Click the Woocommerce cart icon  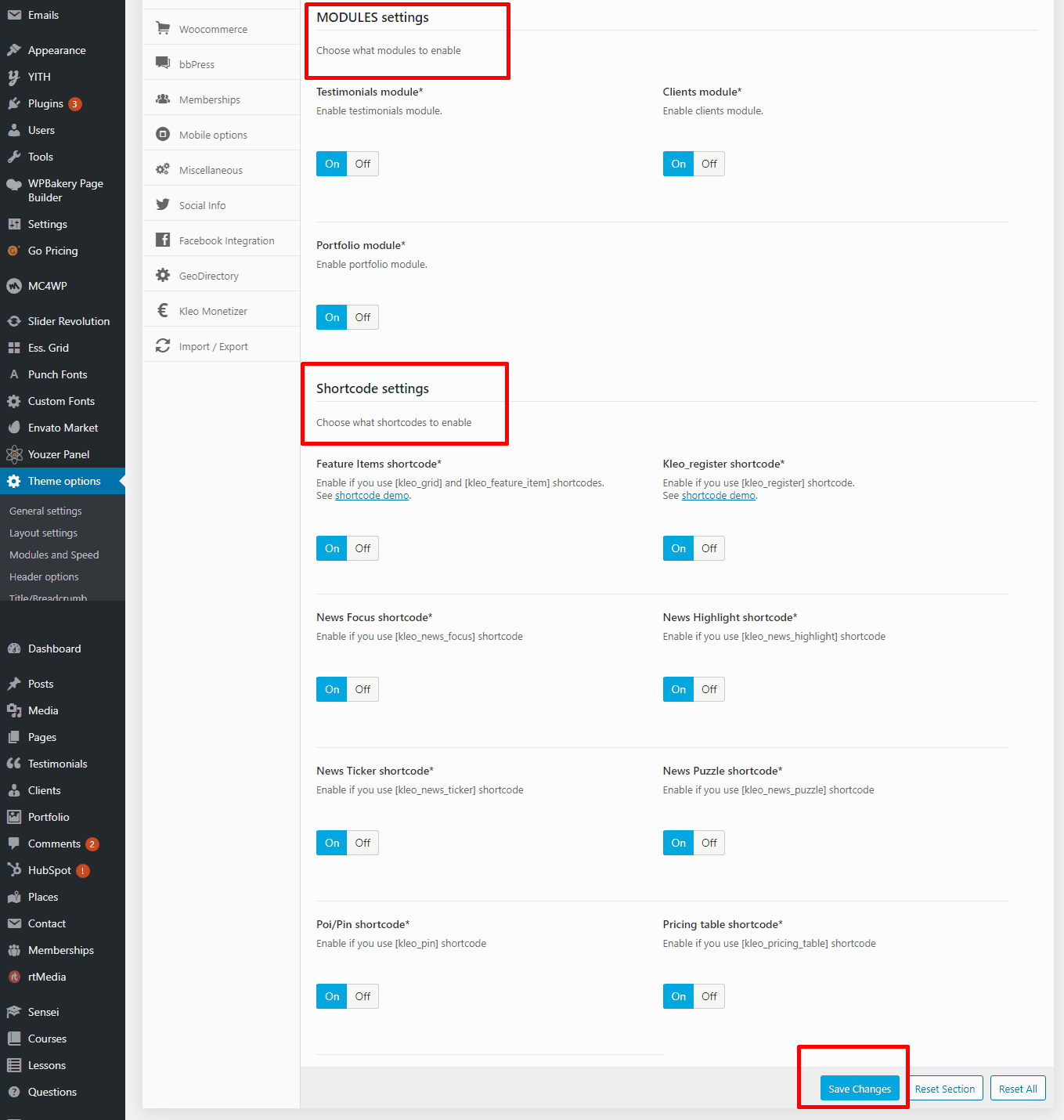coord(163,28)
